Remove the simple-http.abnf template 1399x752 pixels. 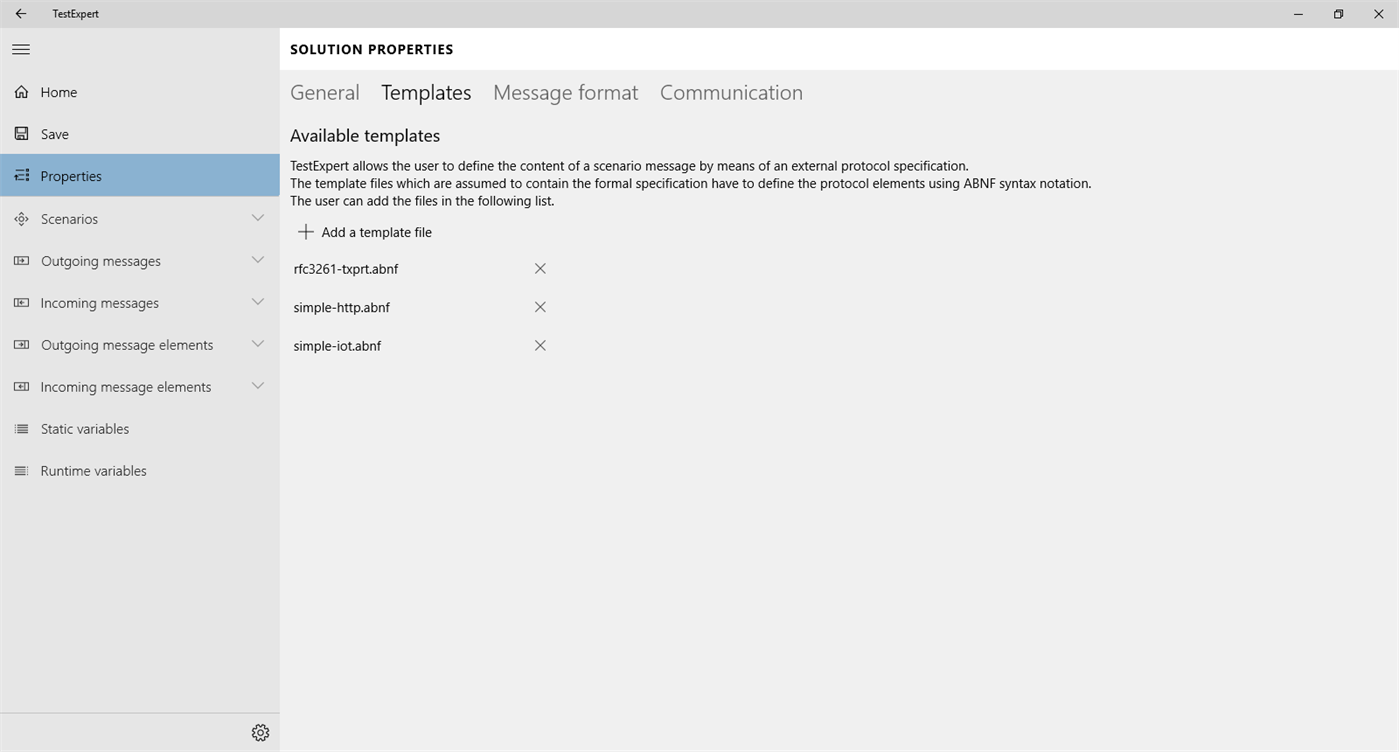[x=540, y=307]
